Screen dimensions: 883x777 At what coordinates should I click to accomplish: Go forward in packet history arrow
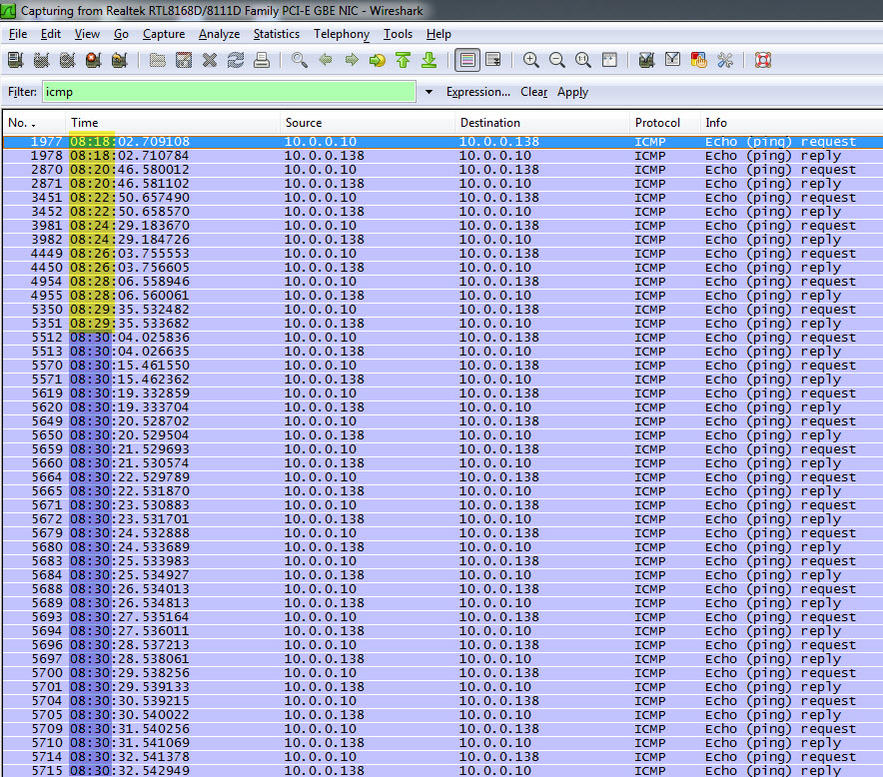point(351,60)
